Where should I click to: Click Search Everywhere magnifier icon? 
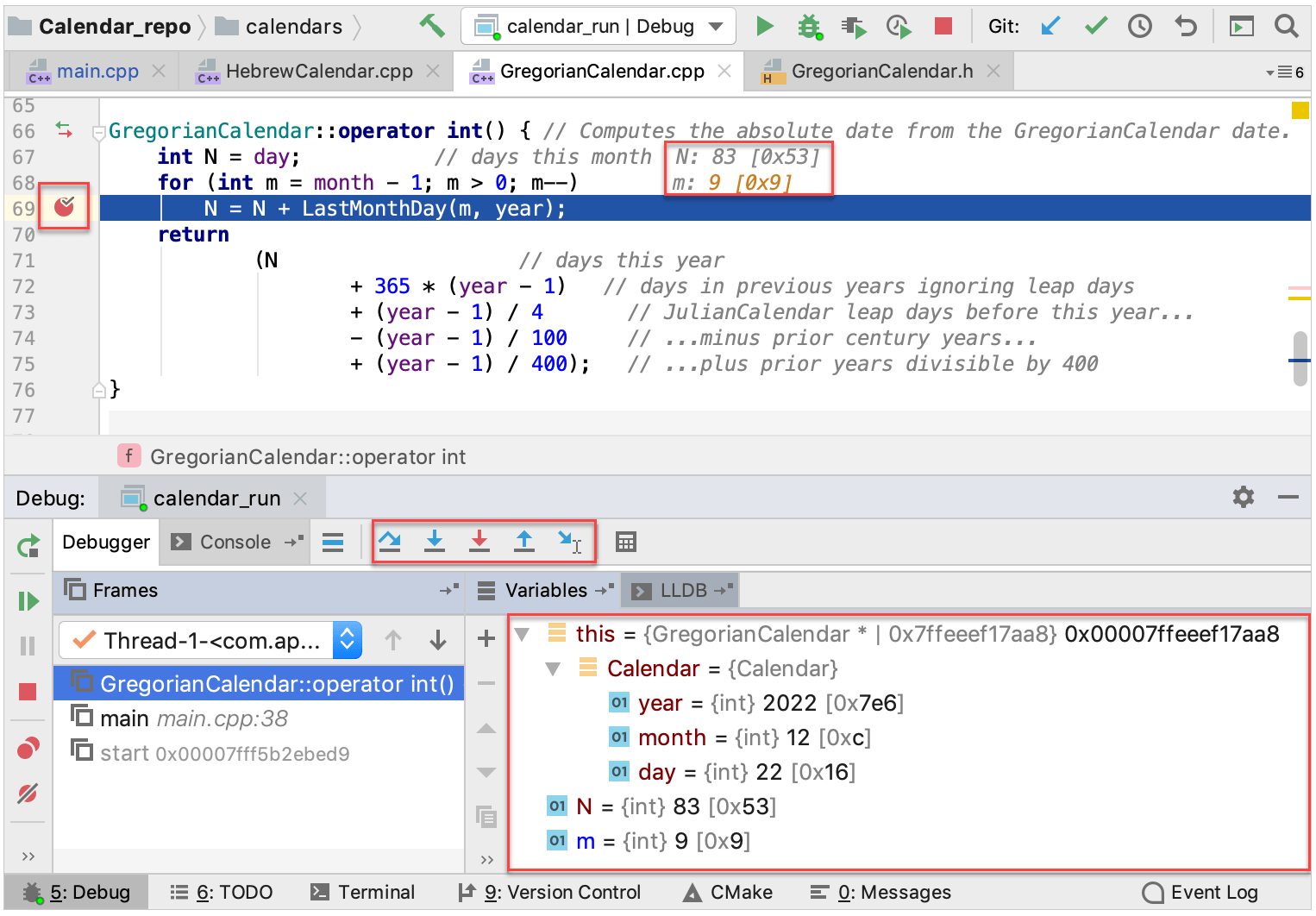1287,26
